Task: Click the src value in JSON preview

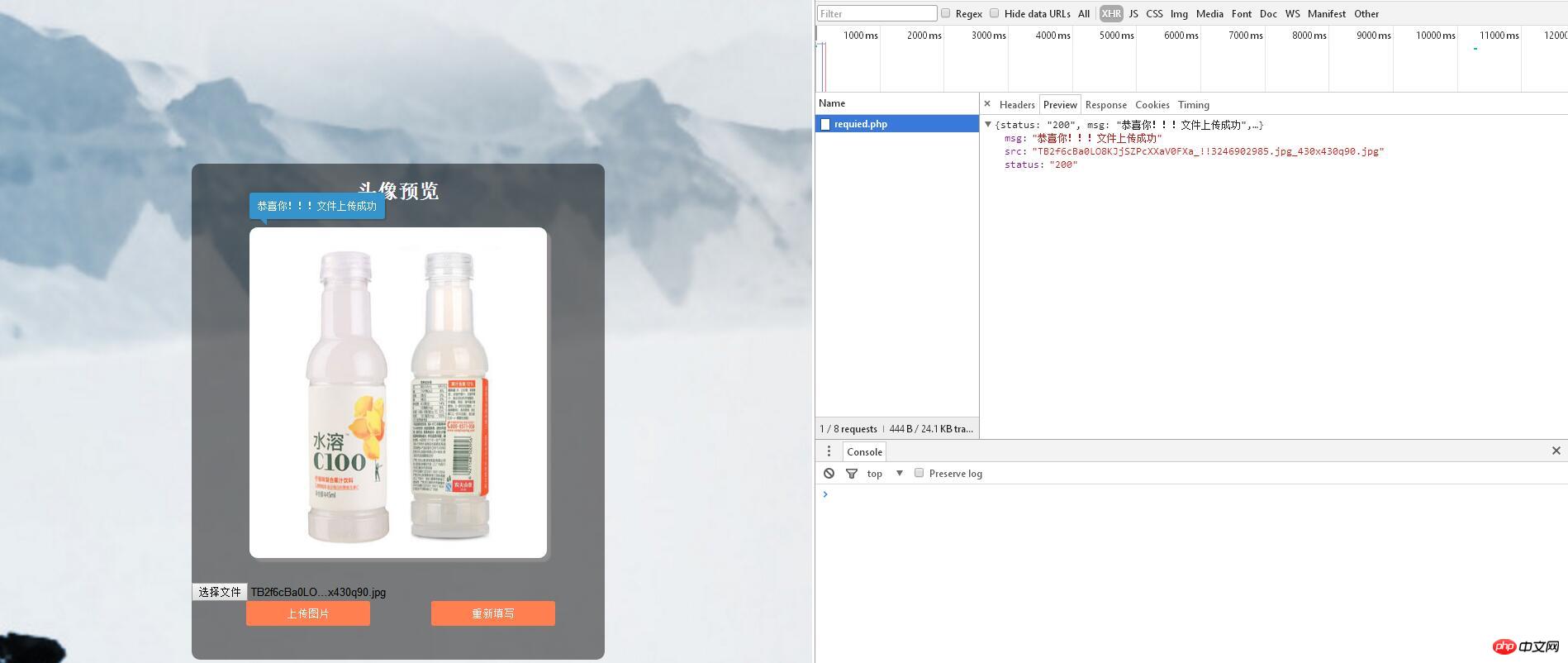Action: click(1208, 151)
